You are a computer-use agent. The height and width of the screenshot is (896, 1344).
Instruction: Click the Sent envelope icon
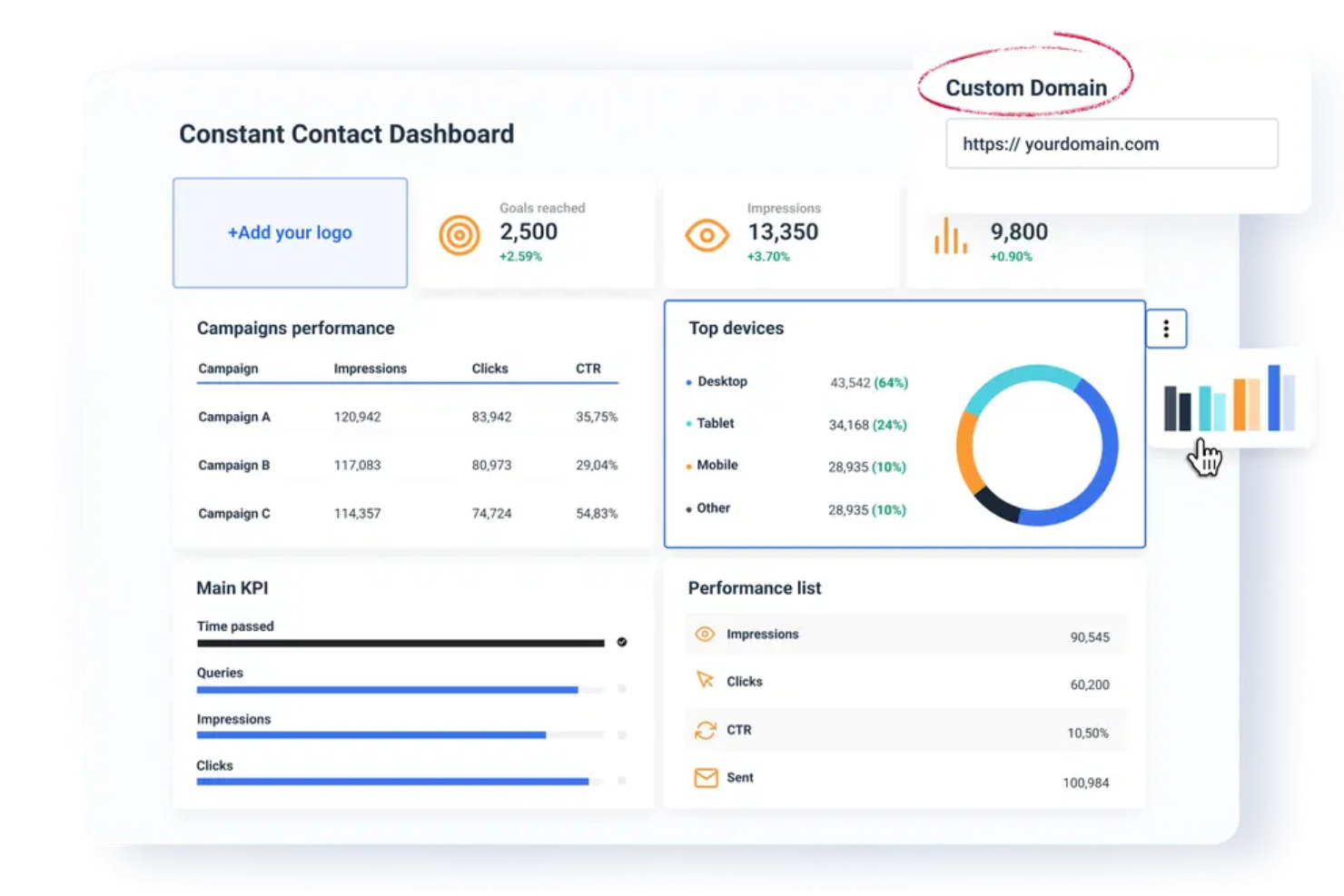[706, 778]
